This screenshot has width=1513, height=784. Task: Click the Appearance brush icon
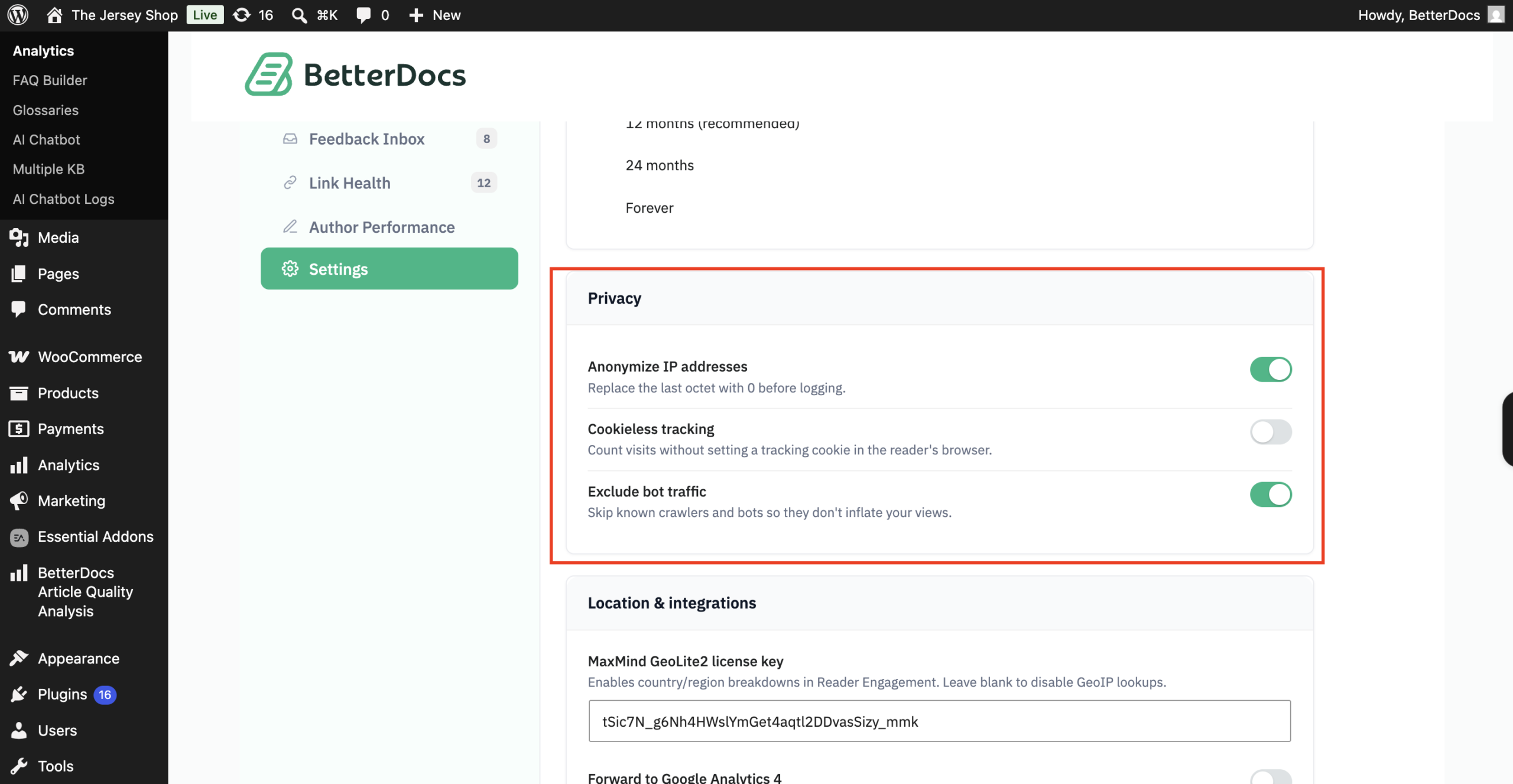click(x=19, y=658)
